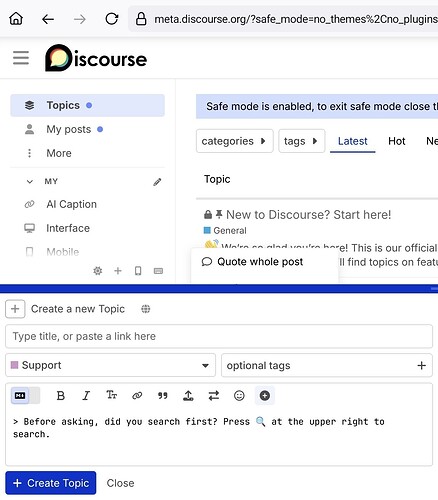Click the Discourse logo
Viewport: 438px width, 500px height.
[x=96, y=58]
